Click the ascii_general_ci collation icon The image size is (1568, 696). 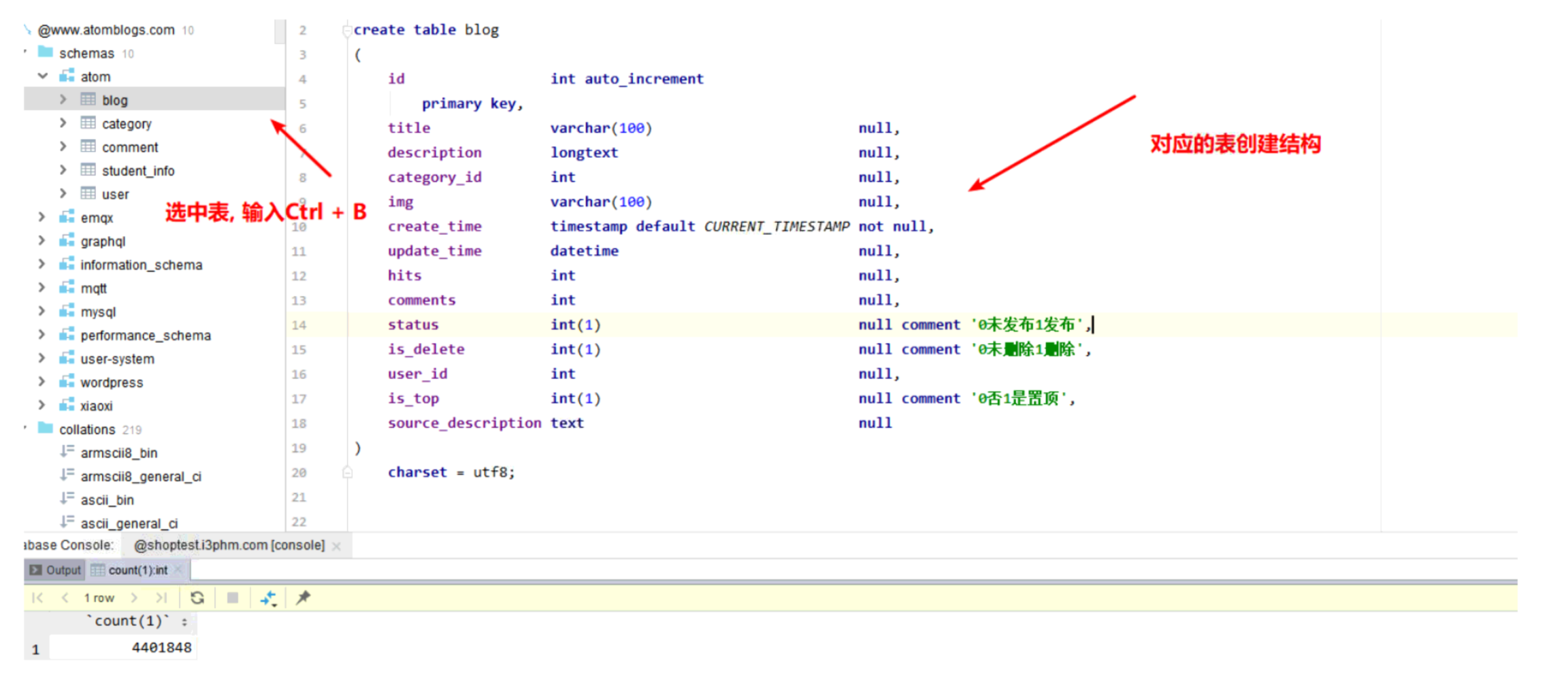[67, 522]
